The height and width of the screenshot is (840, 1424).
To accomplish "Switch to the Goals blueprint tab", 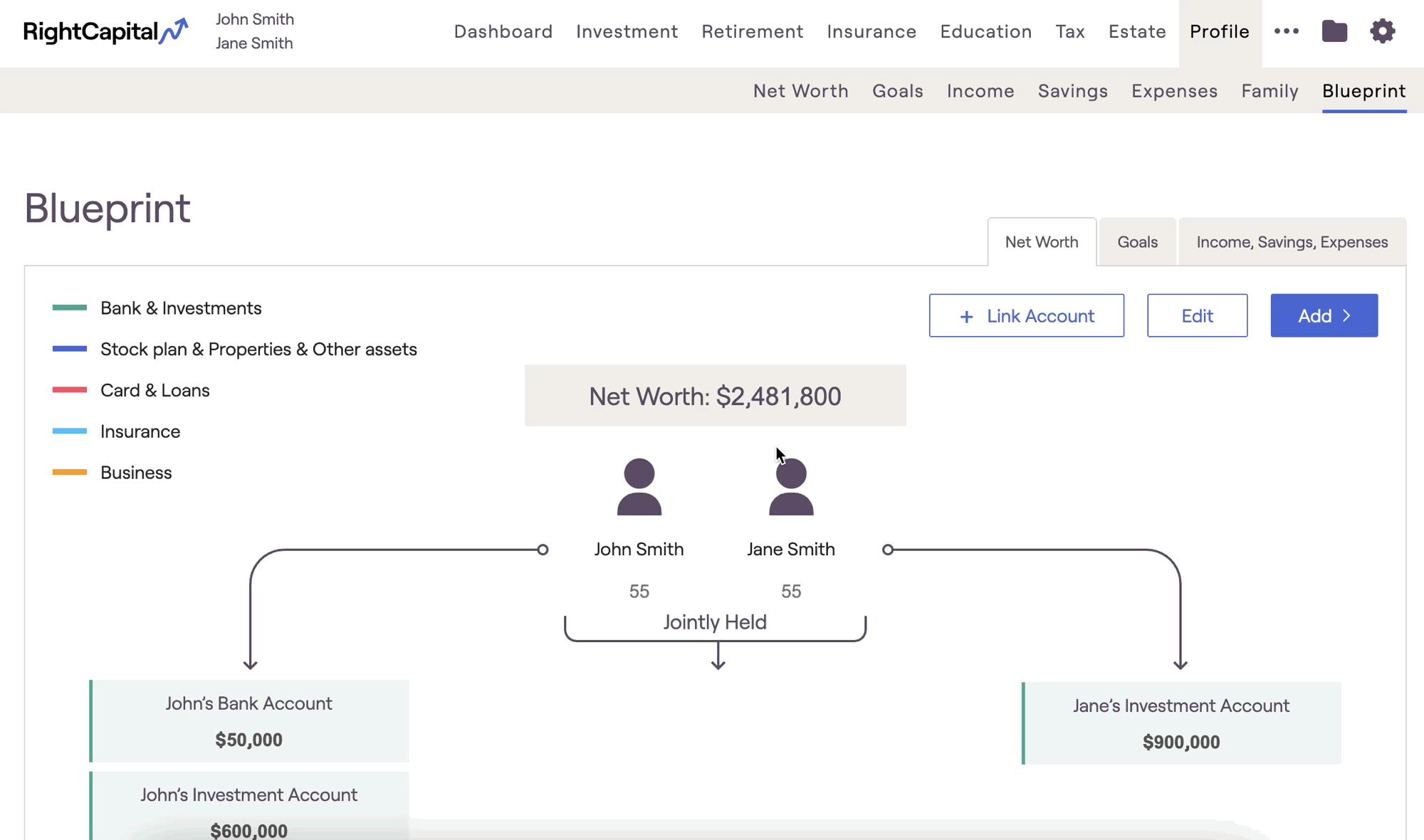I will click(1137, 242).
